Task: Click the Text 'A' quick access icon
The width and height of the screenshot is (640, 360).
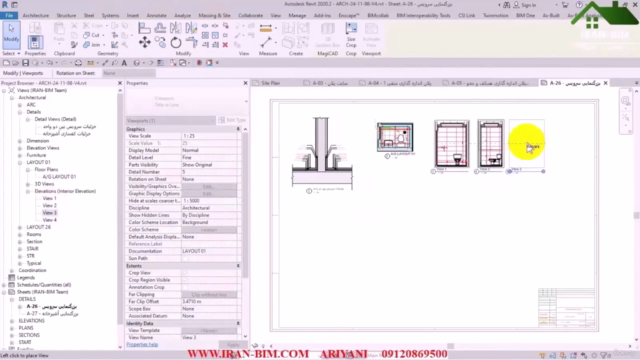Action: pyautogui.click(x=124, y=63)
